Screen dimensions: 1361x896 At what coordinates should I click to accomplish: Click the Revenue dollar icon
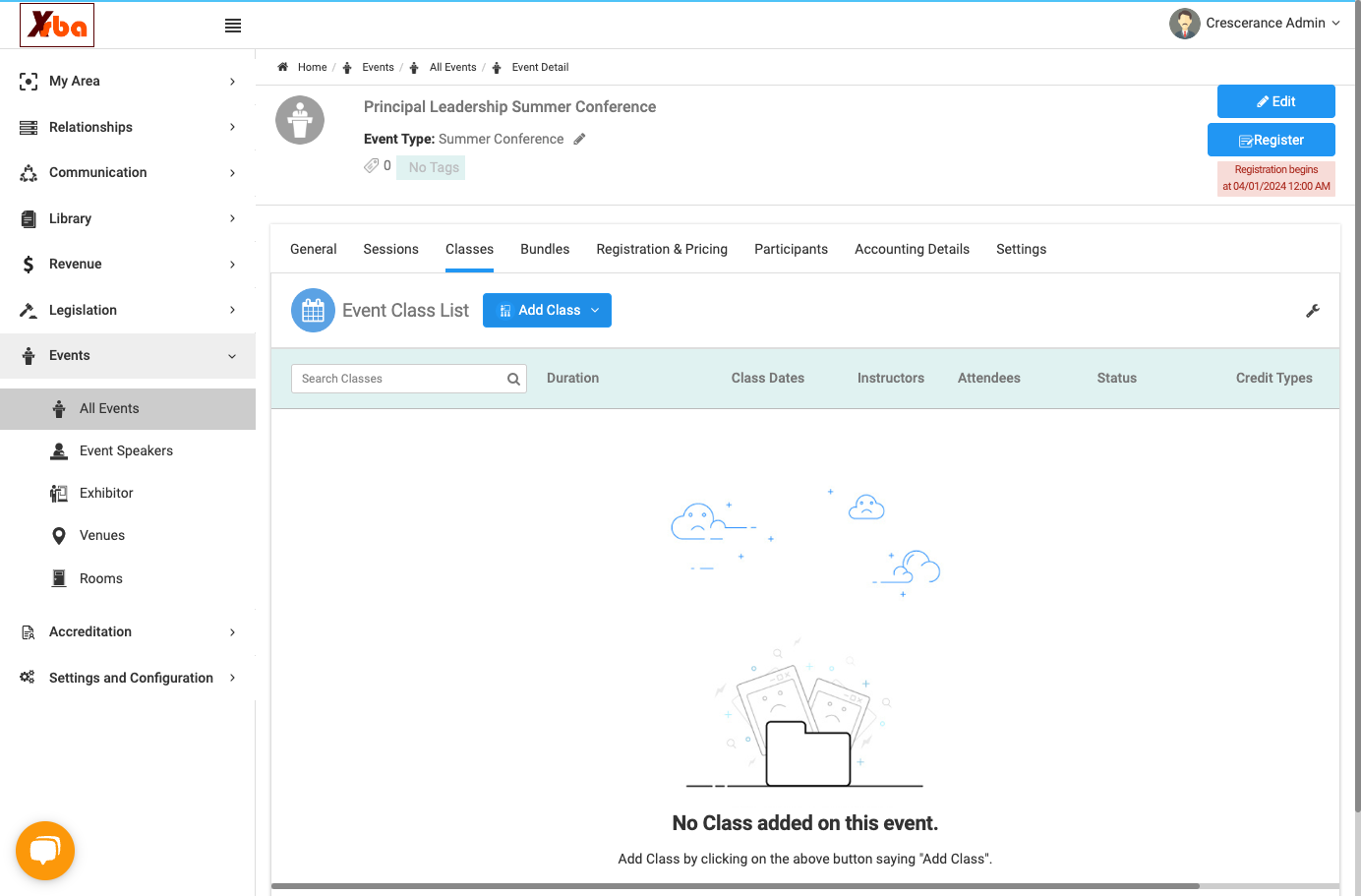29,264
